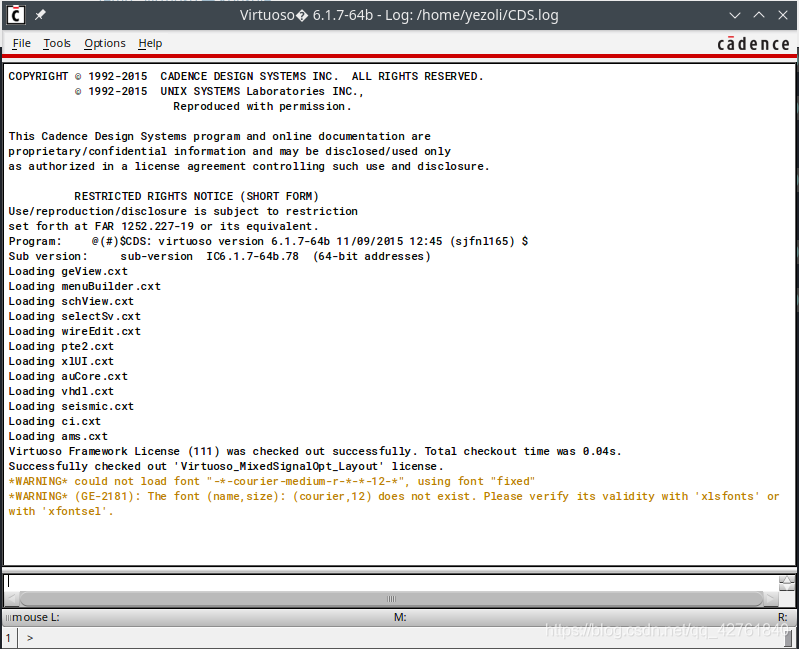The height and width of the screenshot is (649, 799).
Task: Click the 'Loading ams.cxt' log line
Action: 58,437
